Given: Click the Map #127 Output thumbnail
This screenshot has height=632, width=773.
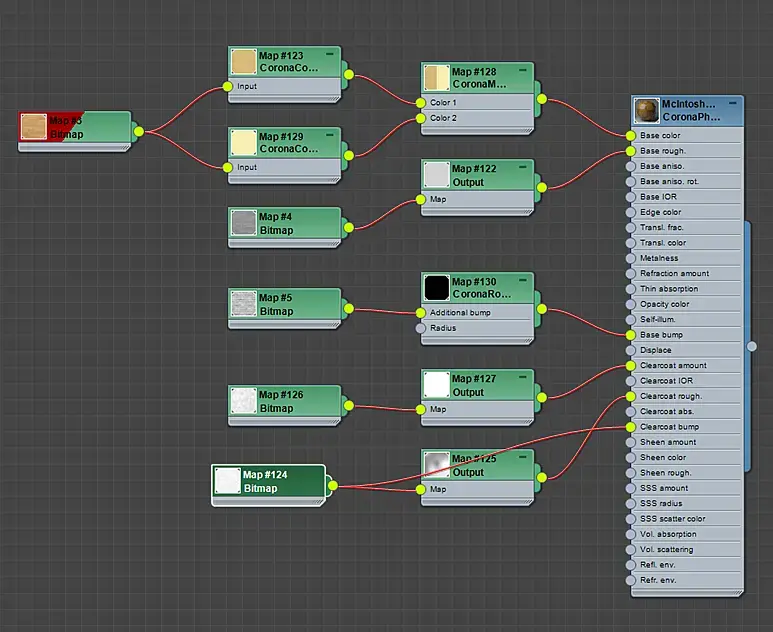Looking at the screenshot, I should (436, 385).
